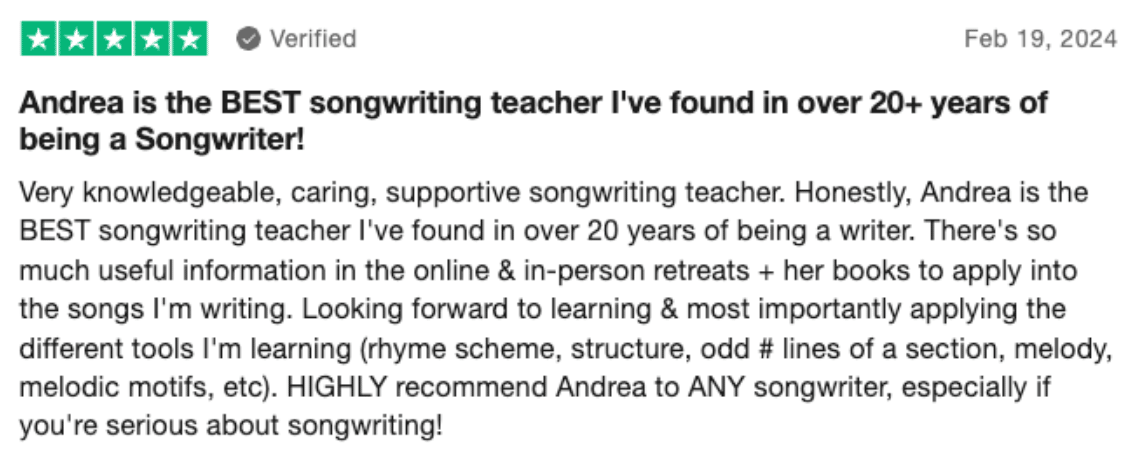Click the Verified checkmark badge icon

tap(248, 39)
